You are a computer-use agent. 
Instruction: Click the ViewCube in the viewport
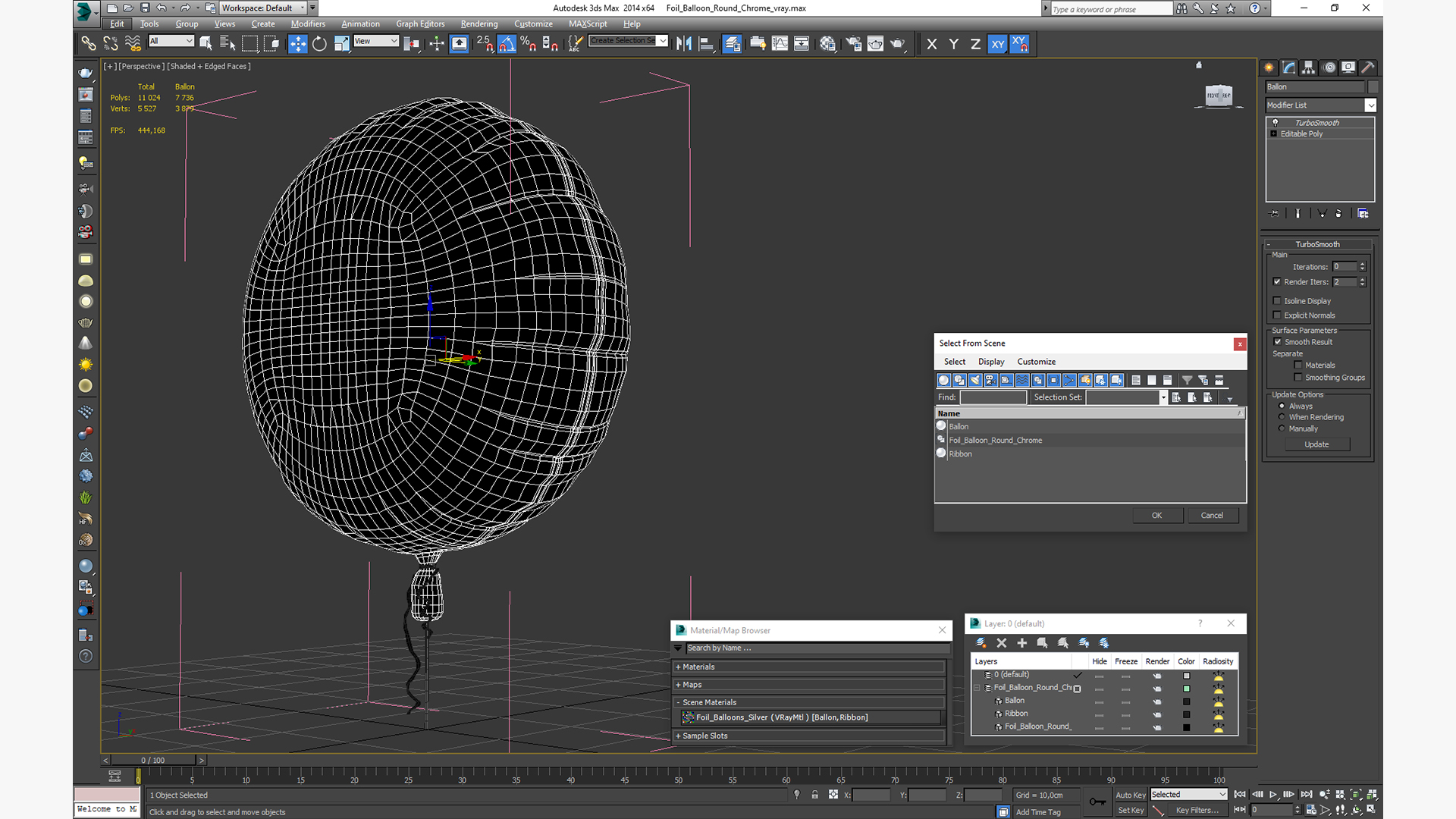pyautogui.click(x=1219, y=96)
